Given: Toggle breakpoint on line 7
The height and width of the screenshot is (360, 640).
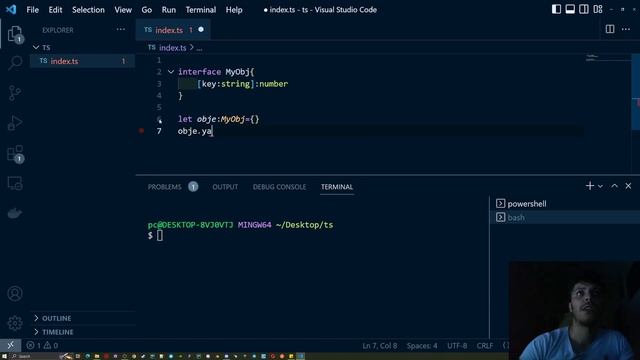Looking at the screenshot, I should pyautogui.click(x=142, y=131).
